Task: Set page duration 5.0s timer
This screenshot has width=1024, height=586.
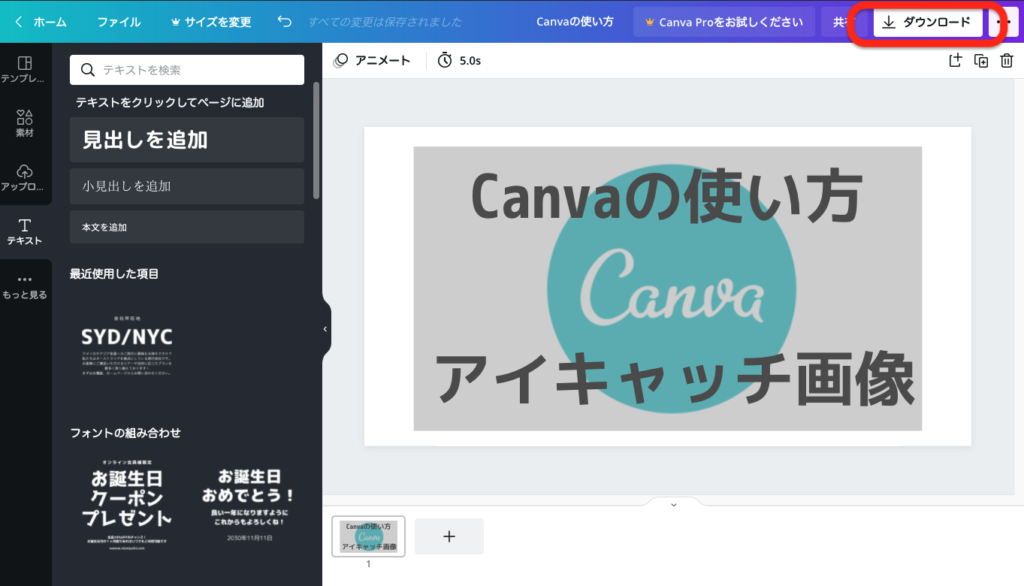Action: click(459, 61)
